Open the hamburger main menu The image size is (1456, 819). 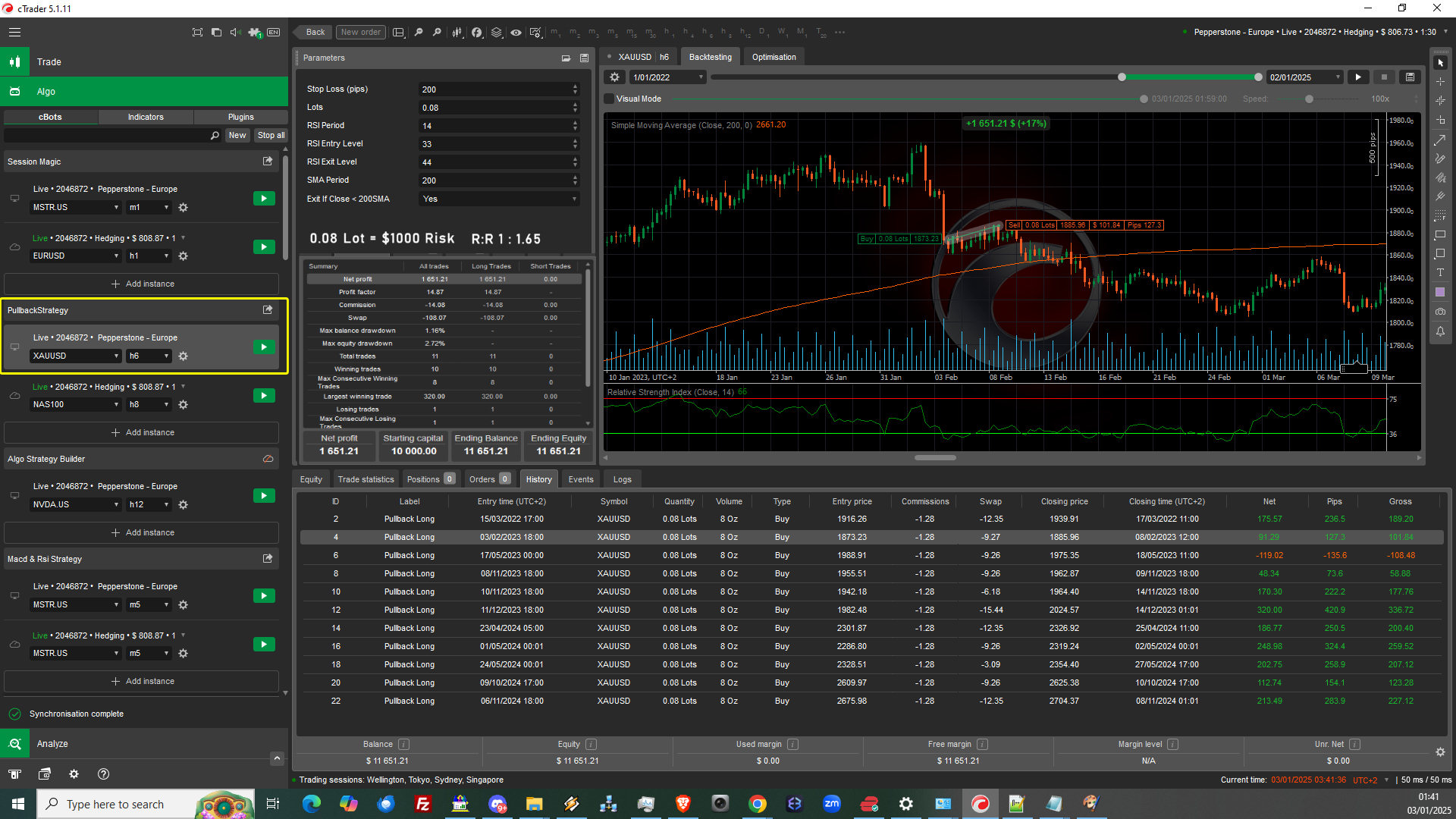coord(14,32)
